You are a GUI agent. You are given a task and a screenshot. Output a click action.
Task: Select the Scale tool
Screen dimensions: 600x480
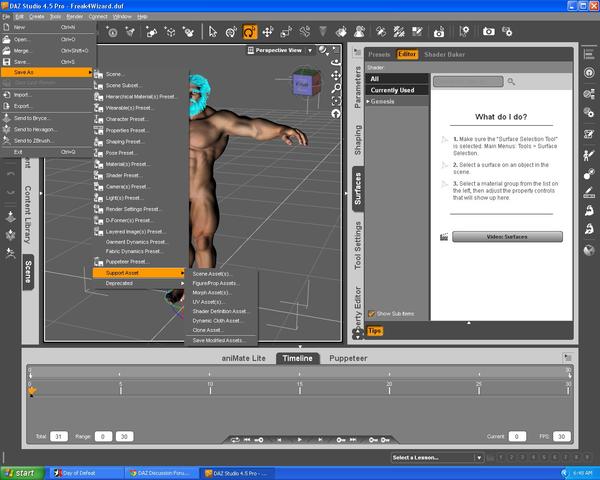coord(286,32)
